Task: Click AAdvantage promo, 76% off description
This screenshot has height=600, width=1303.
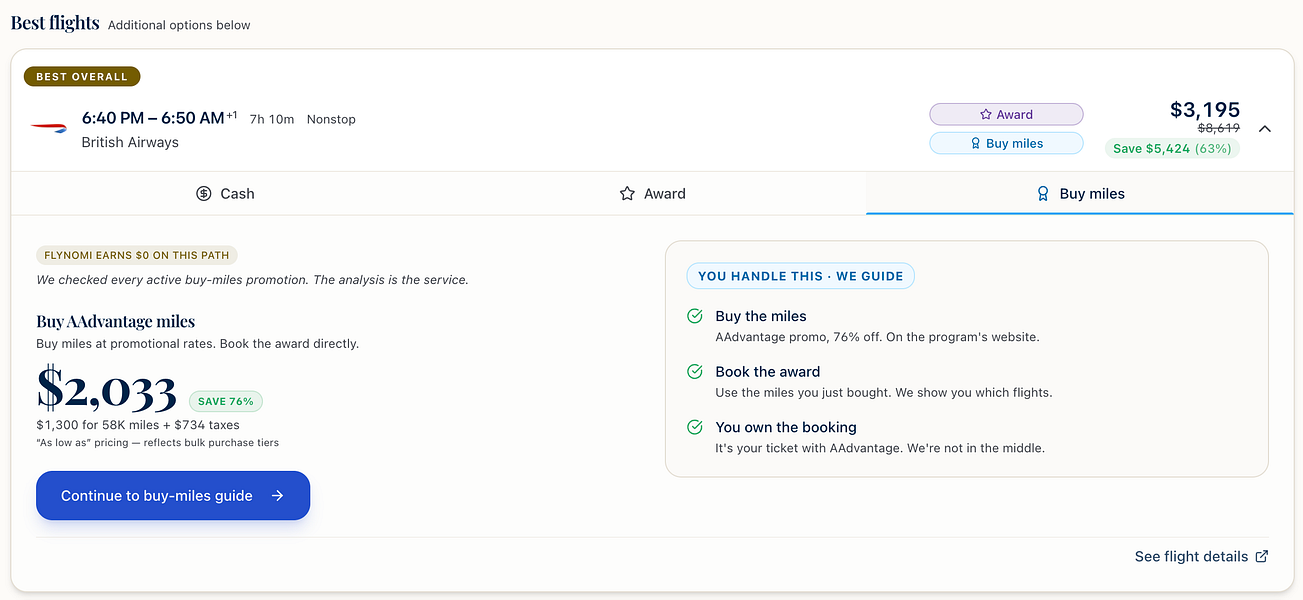Action: 877,337
